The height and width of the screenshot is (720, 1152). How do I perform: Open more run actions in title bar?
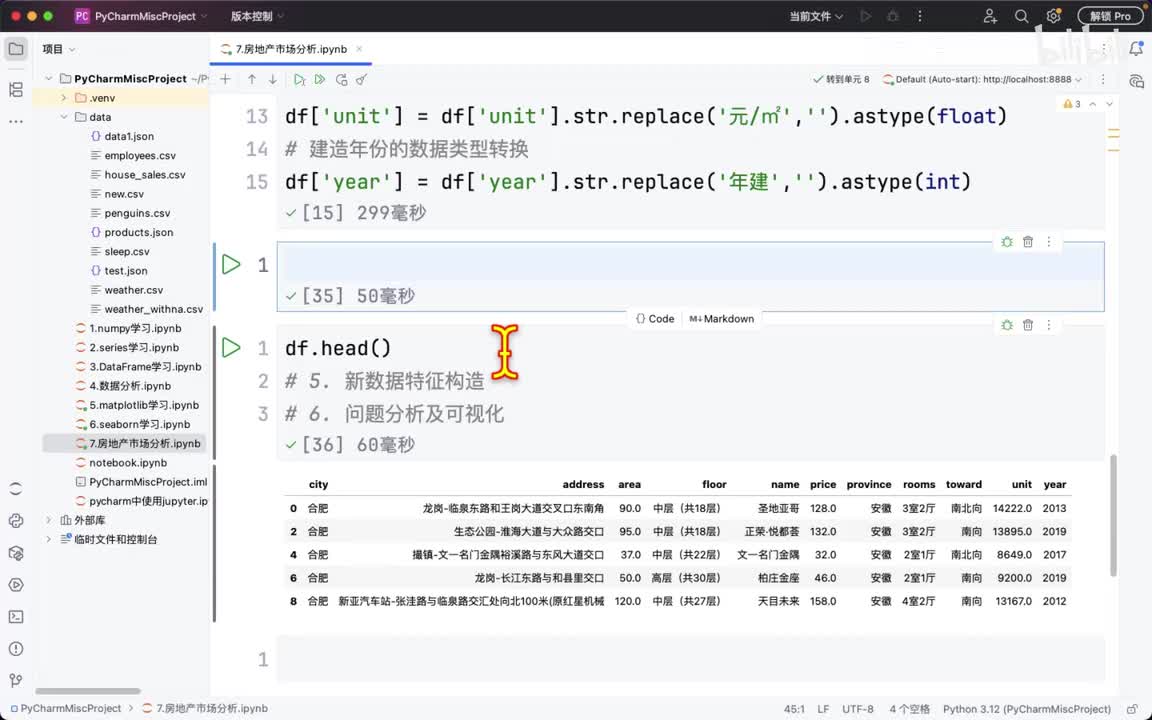coord(920,16)
